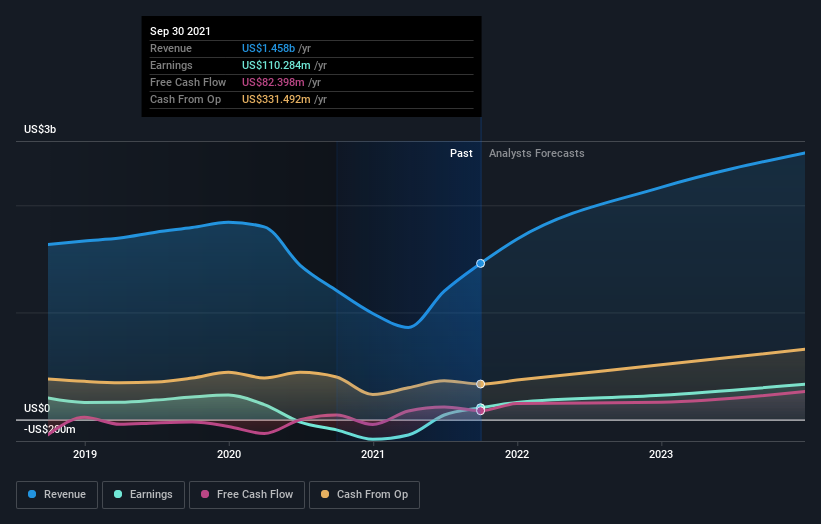Click the -US$200m y-axis label
Screen dimensions: 821x524
(x=50, y=429)
